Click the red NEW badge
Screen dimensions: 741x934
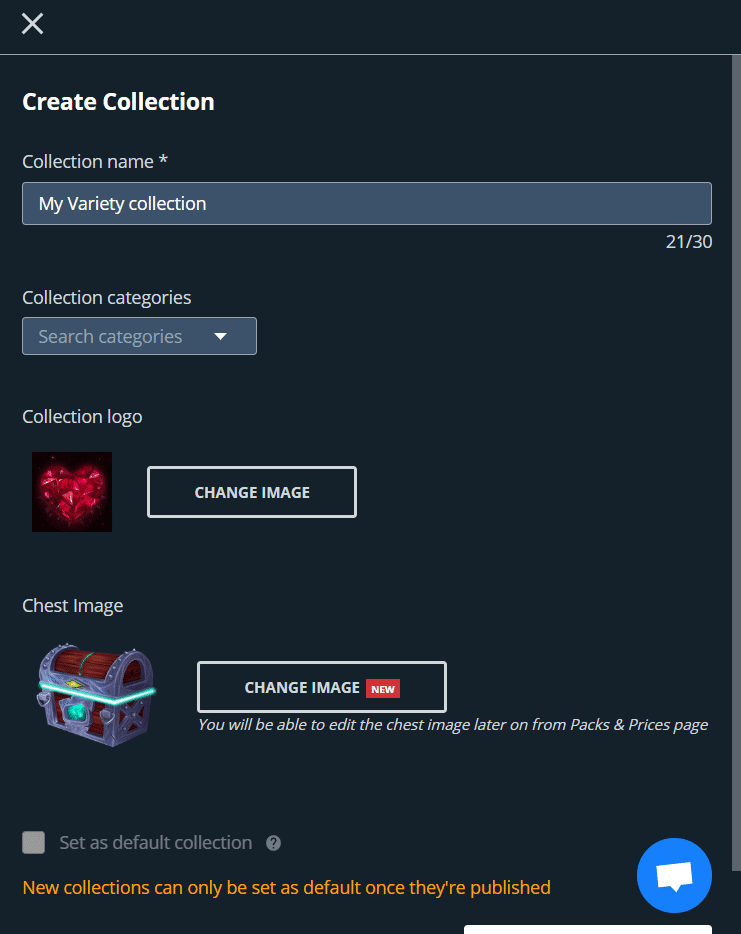[x=383, y=689]
